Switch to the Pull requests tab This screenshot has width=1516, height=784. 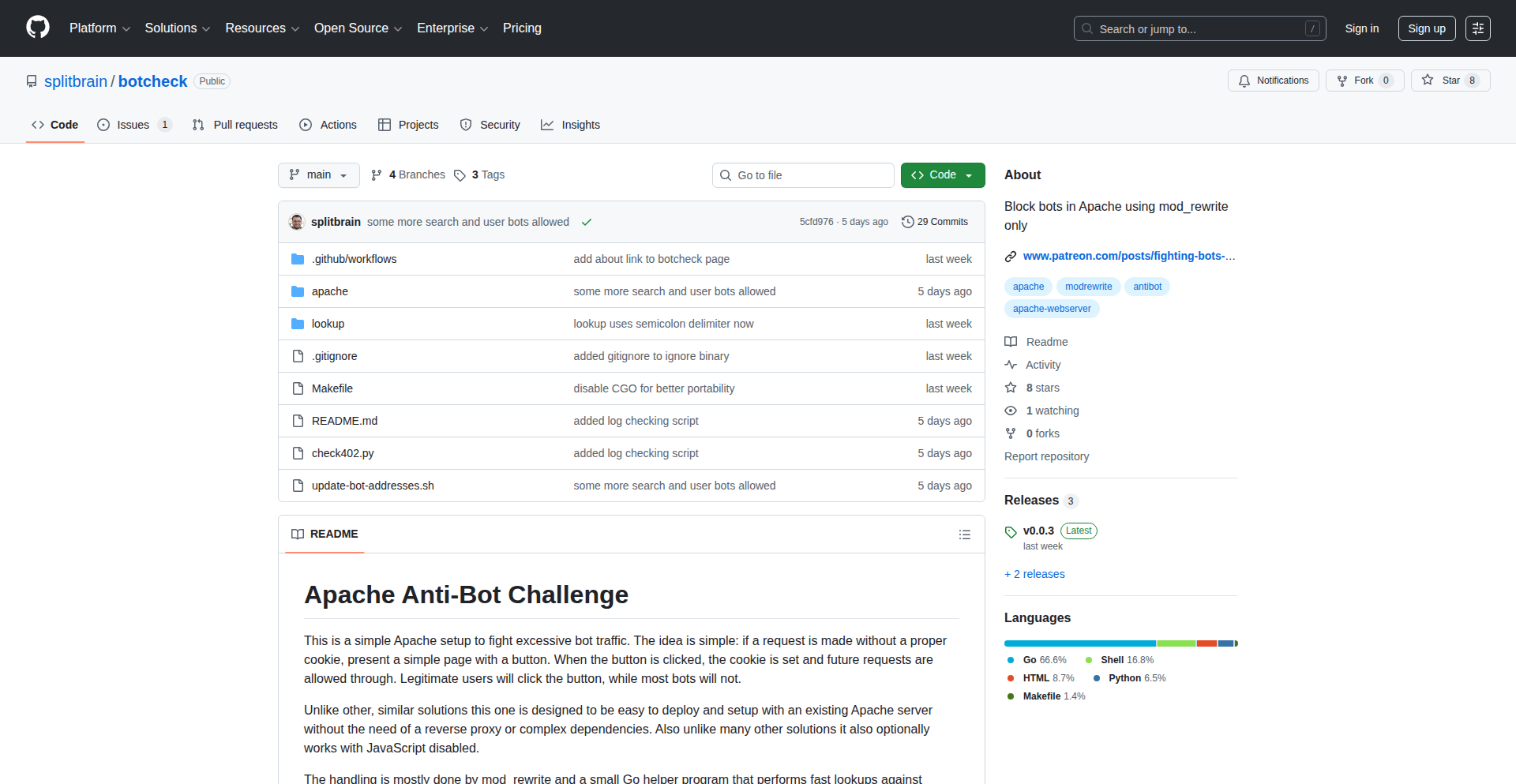[235, 125]
